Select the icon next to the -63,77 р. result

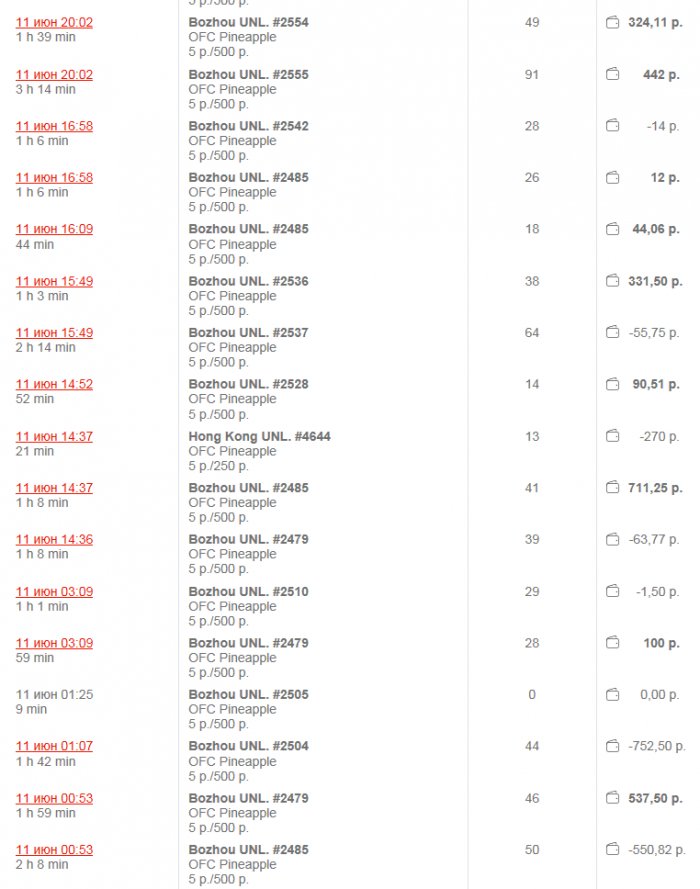(x=613, y=539)
